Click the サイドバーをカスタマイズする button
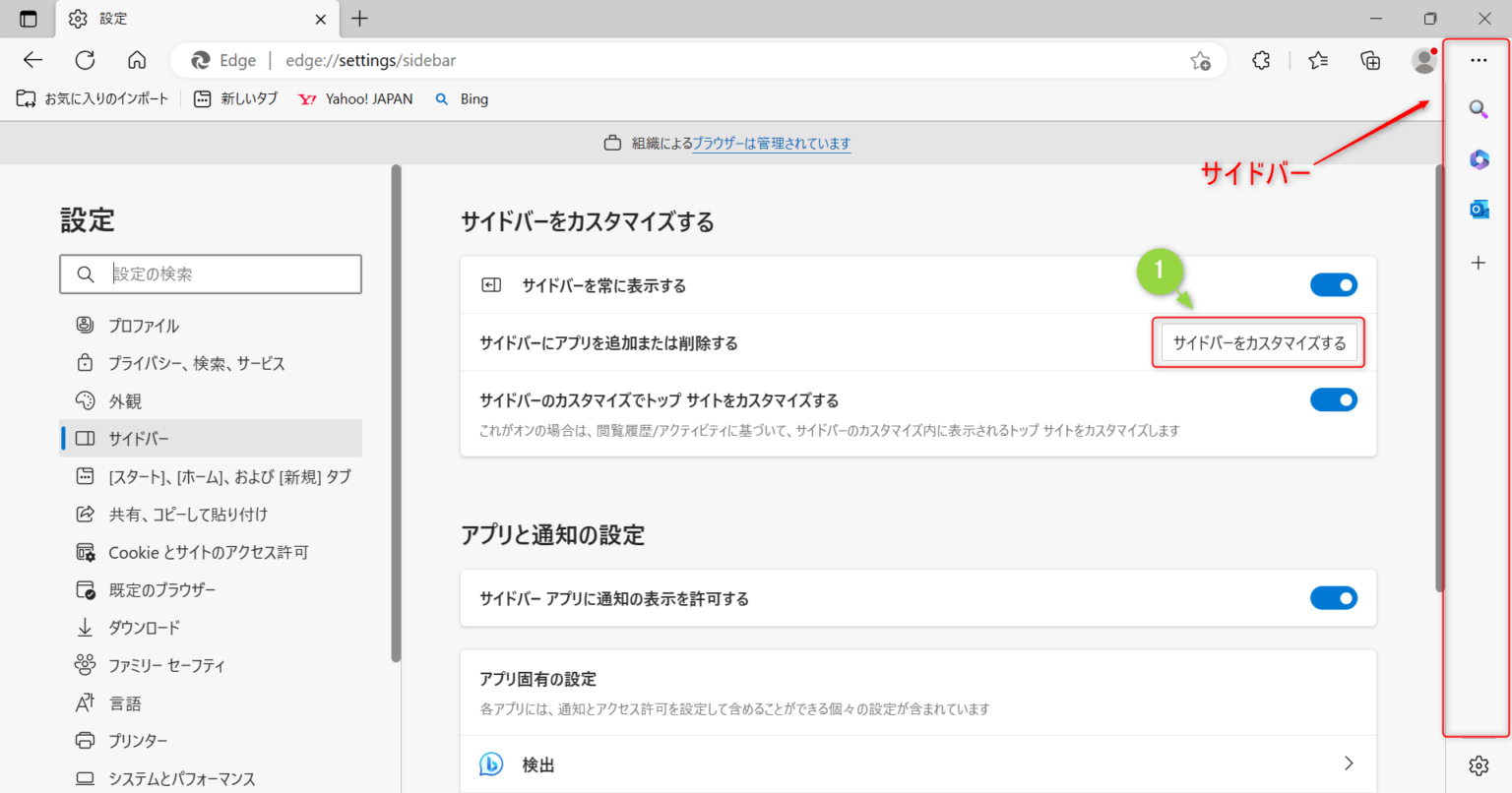1512x793 pixels. point(1258,342)
